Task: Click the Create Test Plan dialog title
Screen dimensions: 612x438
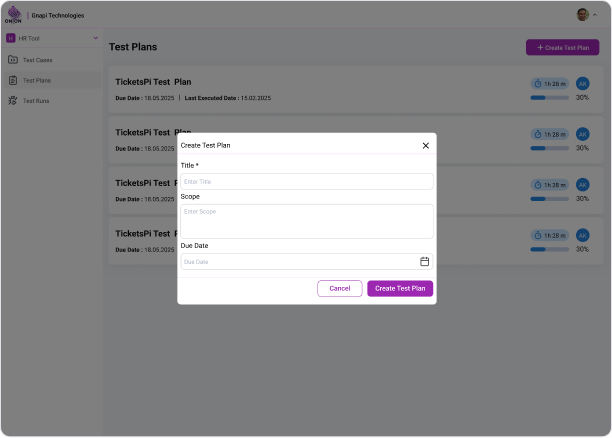Action: click(x=205, y=145)
